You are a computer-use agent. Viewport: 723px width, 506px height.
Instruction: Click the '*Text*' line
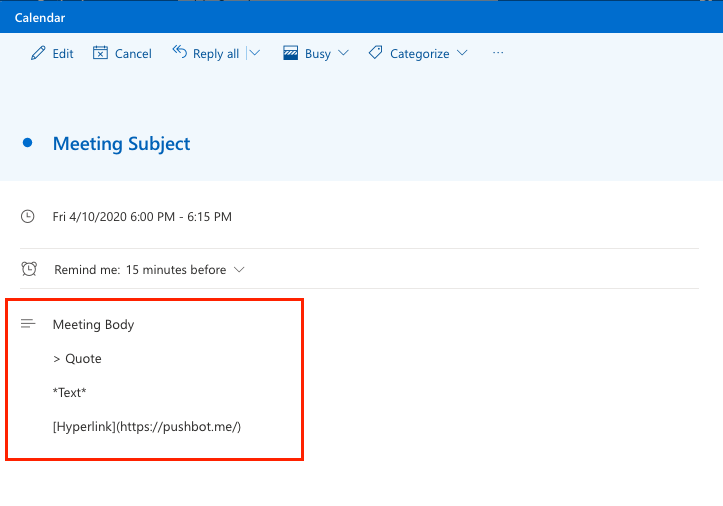tap(69, 393)
